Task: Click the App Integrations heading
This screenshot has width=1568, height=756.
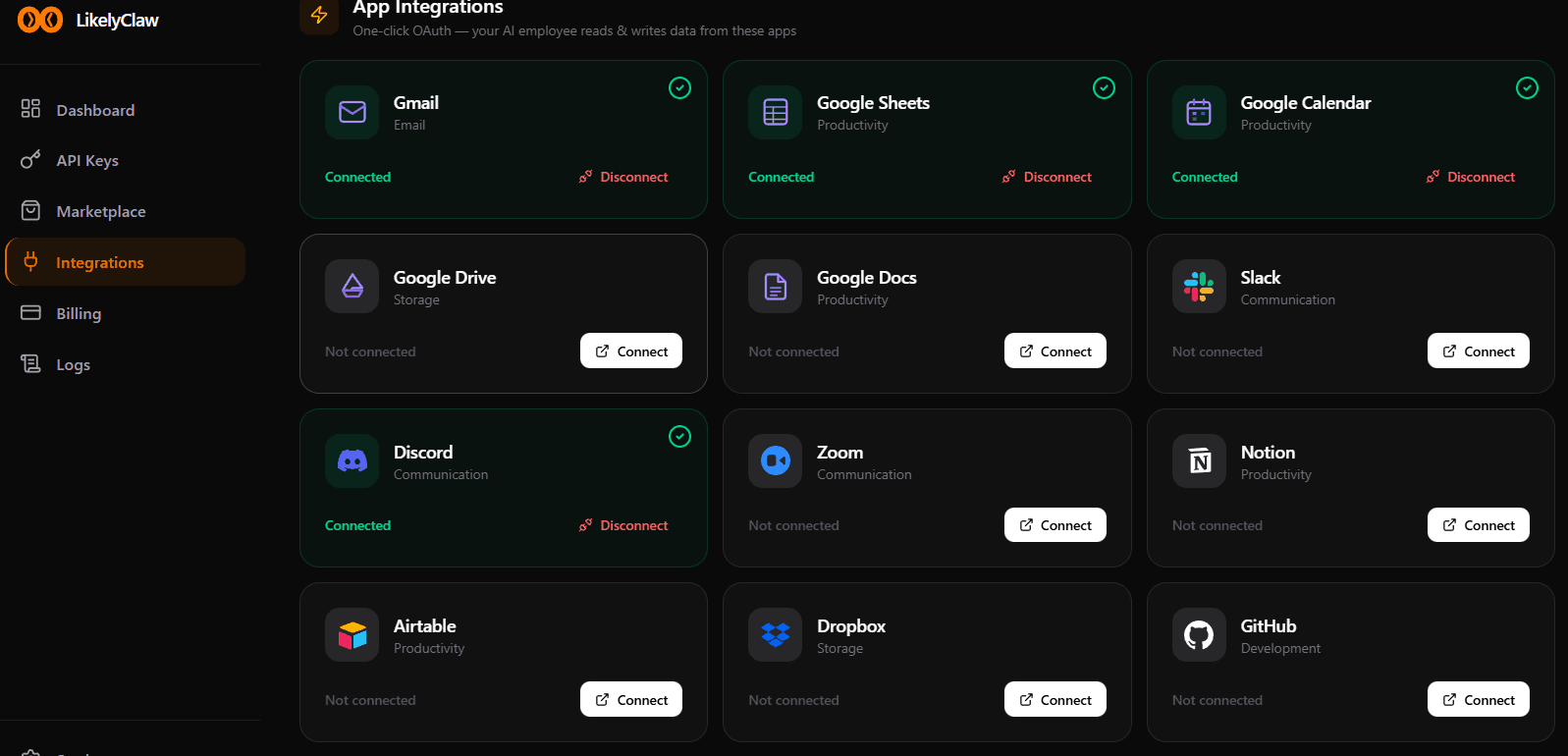Action: pyautogui.click(x=428, y=7)
